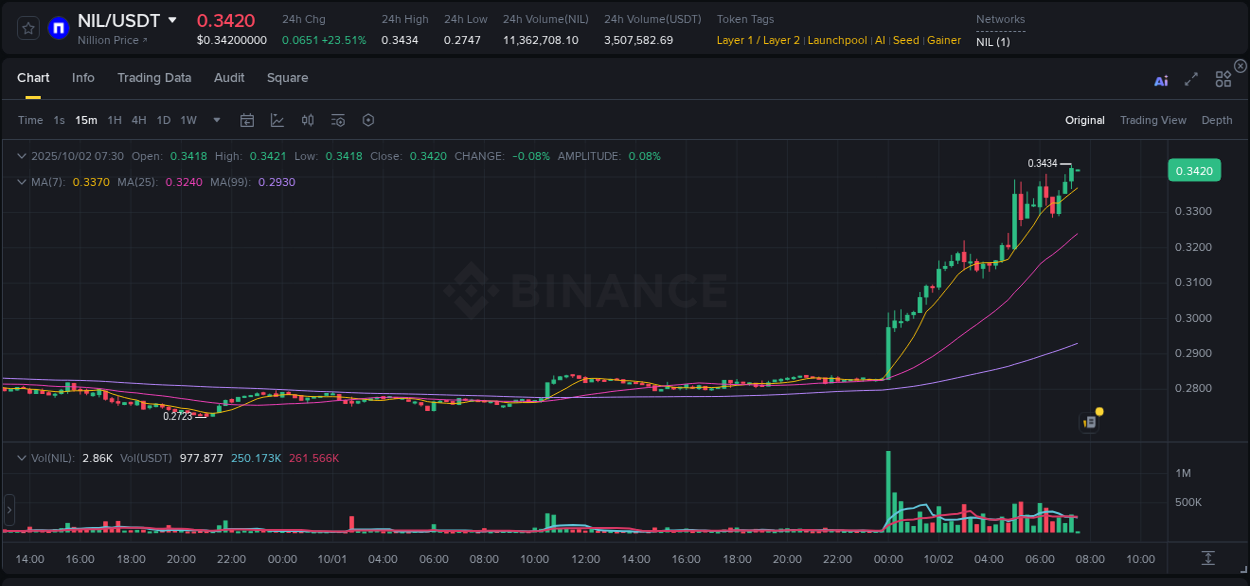Open the Ai analysis assistant

pyautogui.click(x=1160, y=79)
